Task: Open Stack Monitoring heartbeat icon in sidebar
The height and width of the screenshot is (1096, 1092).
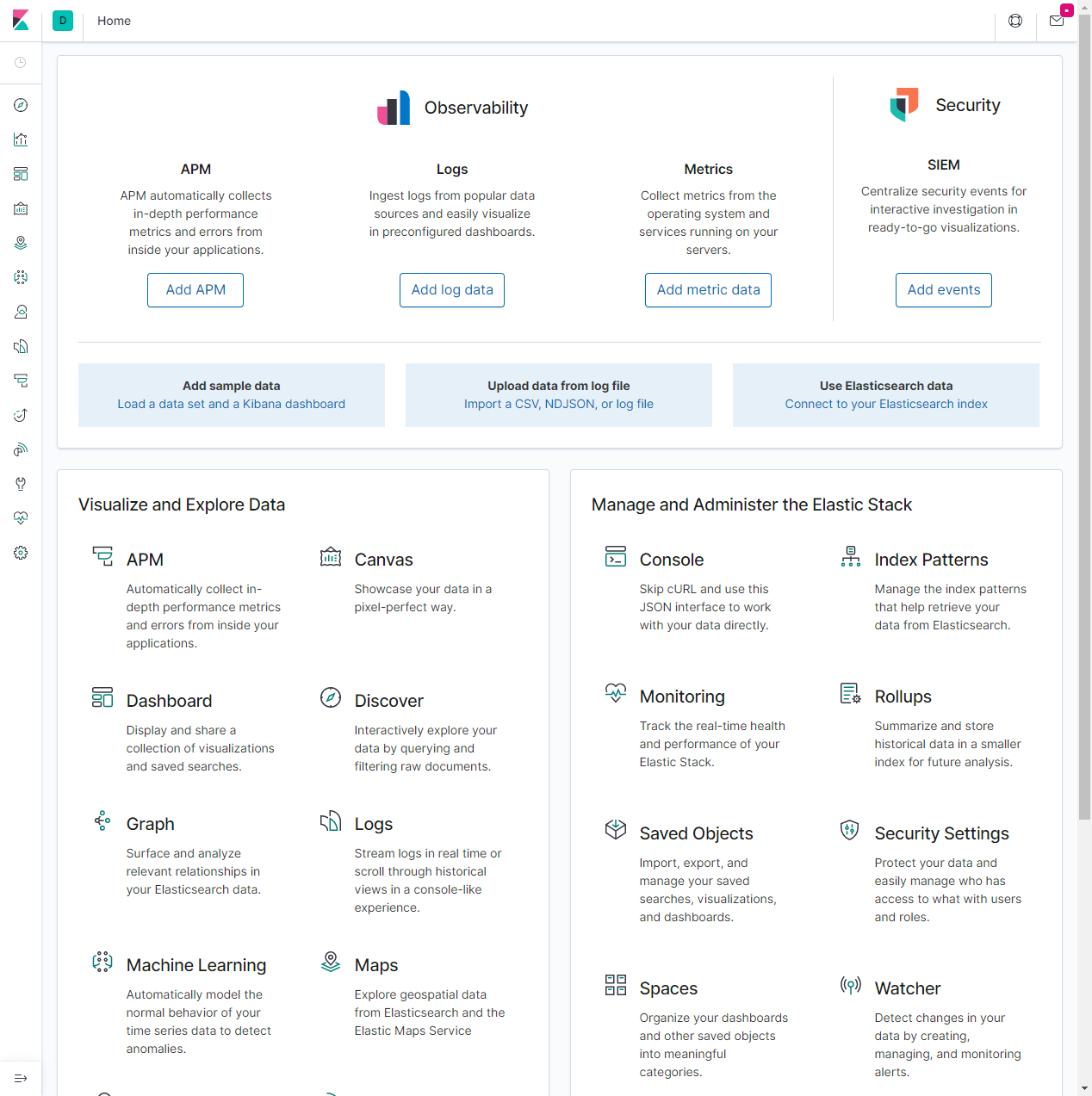Action: pos(21,518)
